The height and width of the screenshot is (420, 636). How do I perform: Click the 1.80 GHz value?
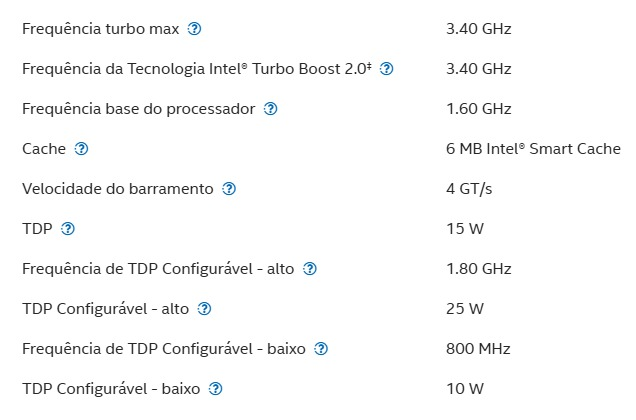click(x=478, y=269)
